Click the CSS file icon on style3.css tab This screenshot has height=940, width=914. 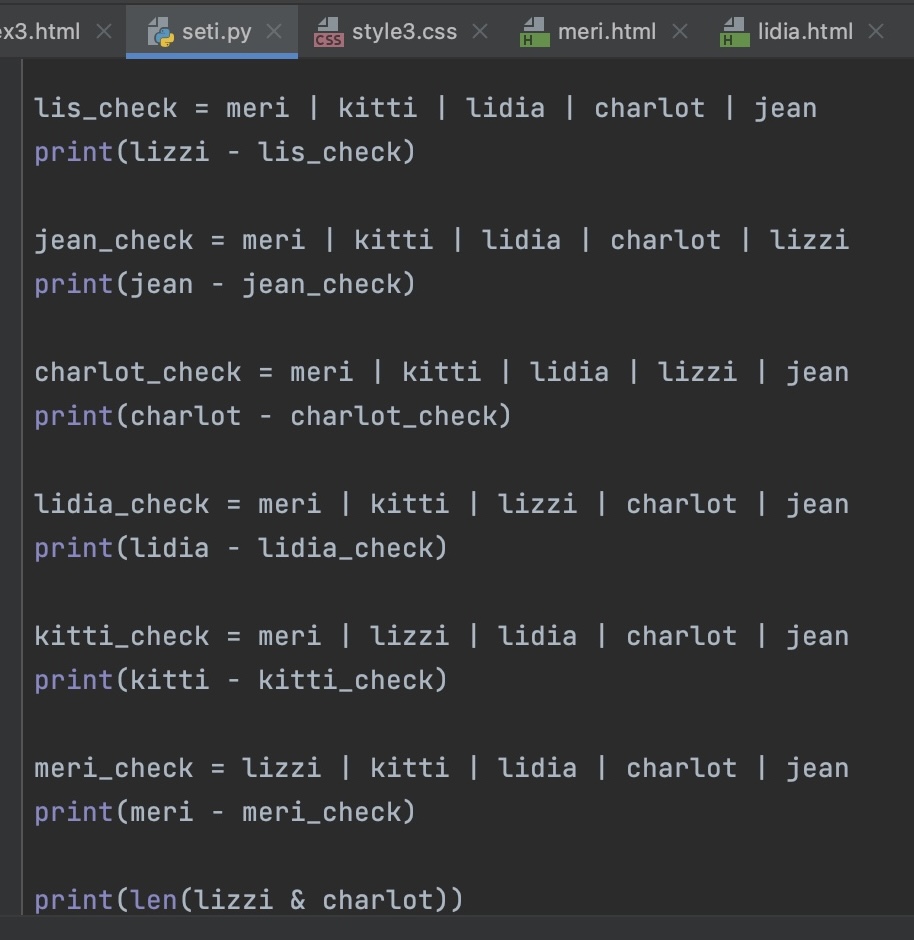[328, 32]
